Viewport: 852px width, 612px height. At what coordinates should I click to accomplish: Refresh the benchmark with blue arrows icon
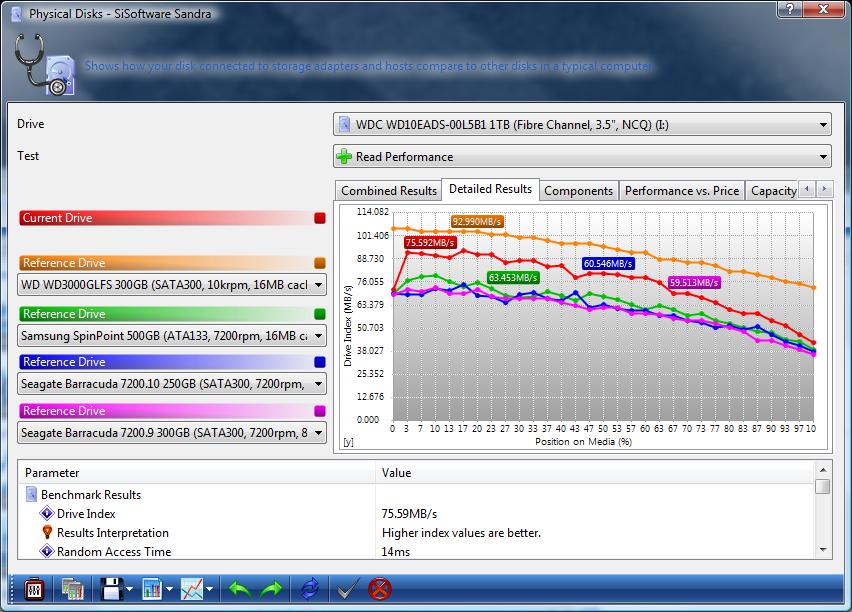pos(310,589)
